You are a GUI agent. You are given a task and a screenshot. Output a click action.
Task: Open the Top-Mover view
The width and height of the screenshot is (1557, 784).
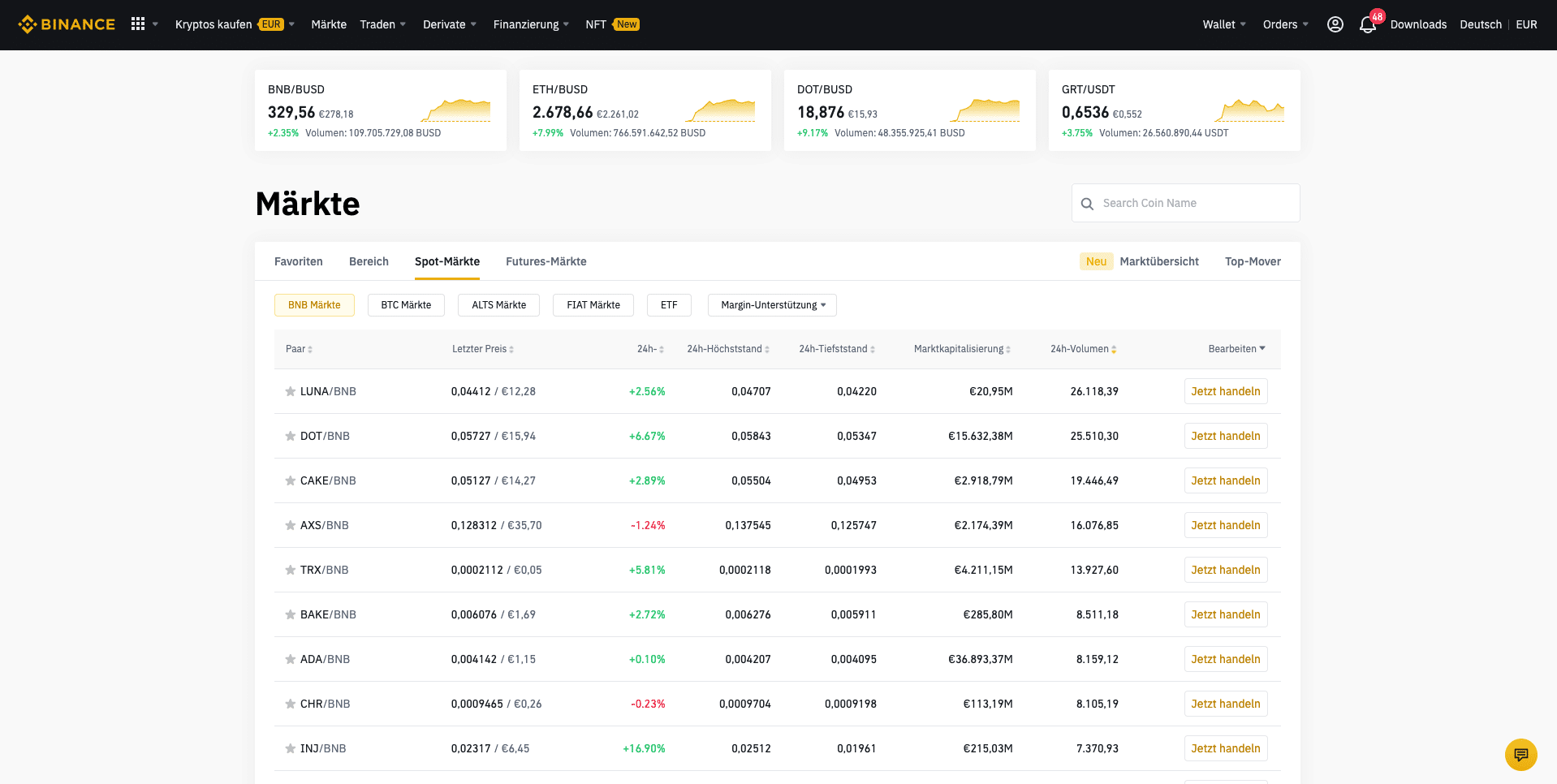tap(1253, 261)
